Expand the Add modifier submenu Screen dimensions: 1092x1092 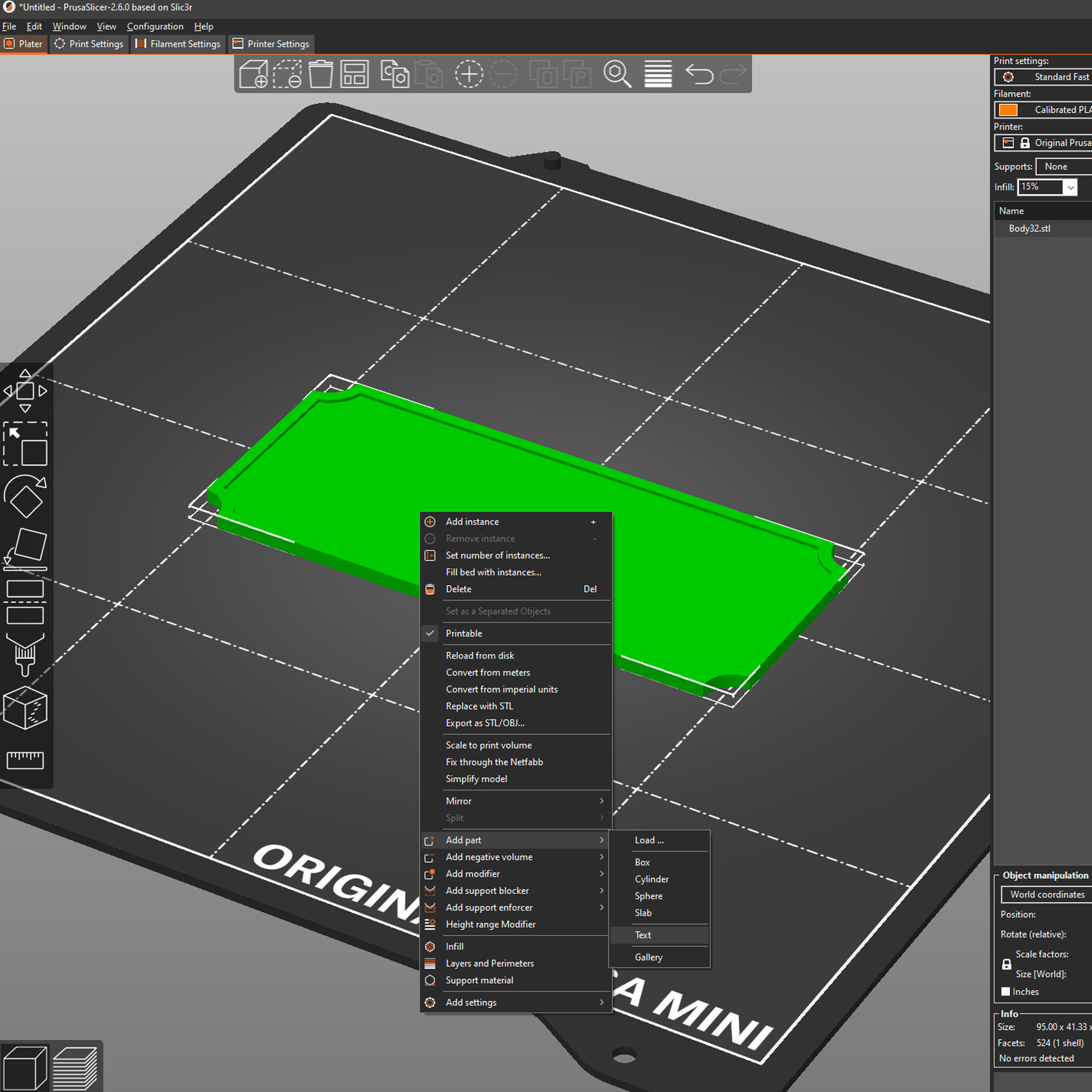point(515,874)
